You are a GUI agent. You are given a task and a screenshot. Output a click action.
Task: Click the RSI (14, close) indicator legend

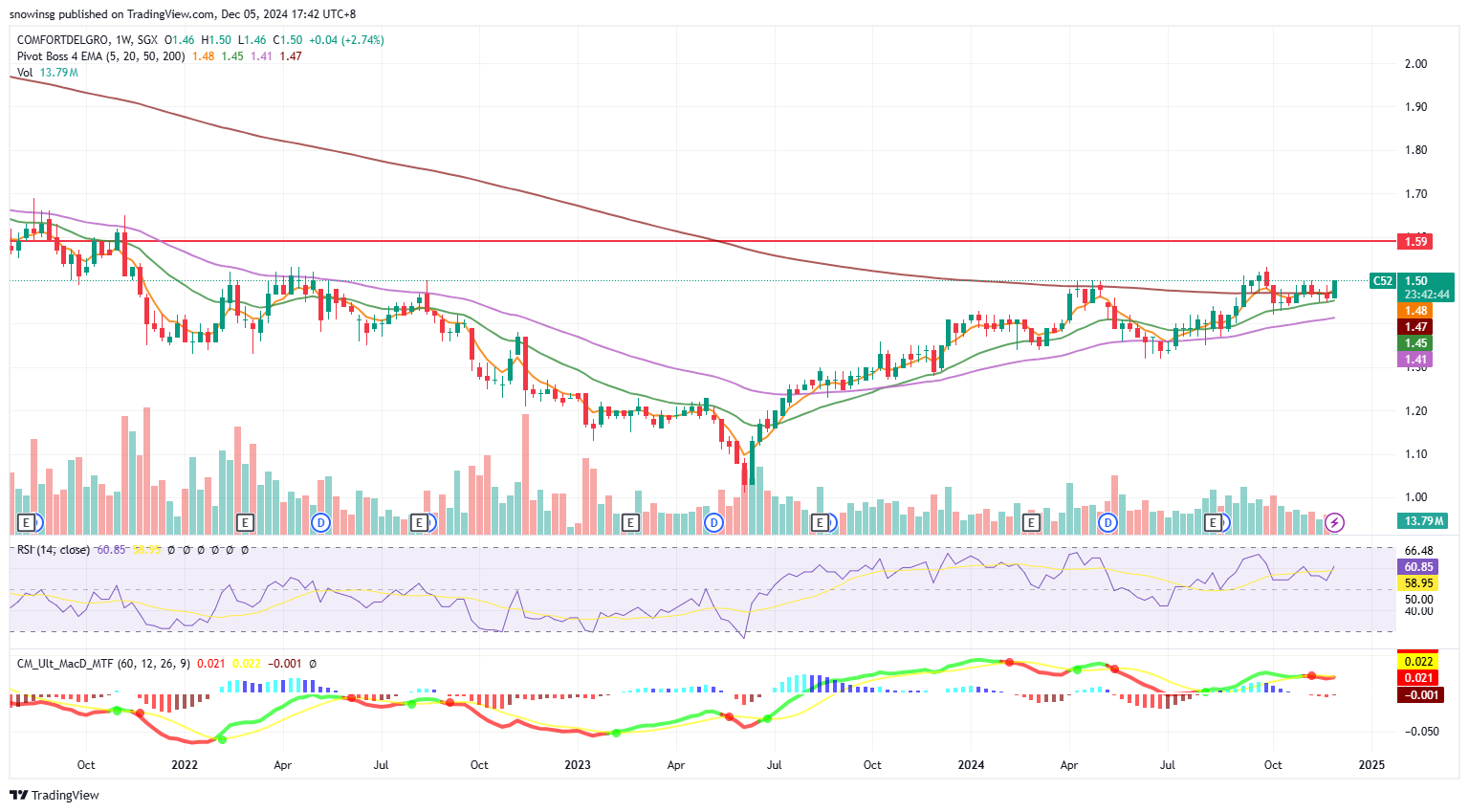[x=54, y=550]
